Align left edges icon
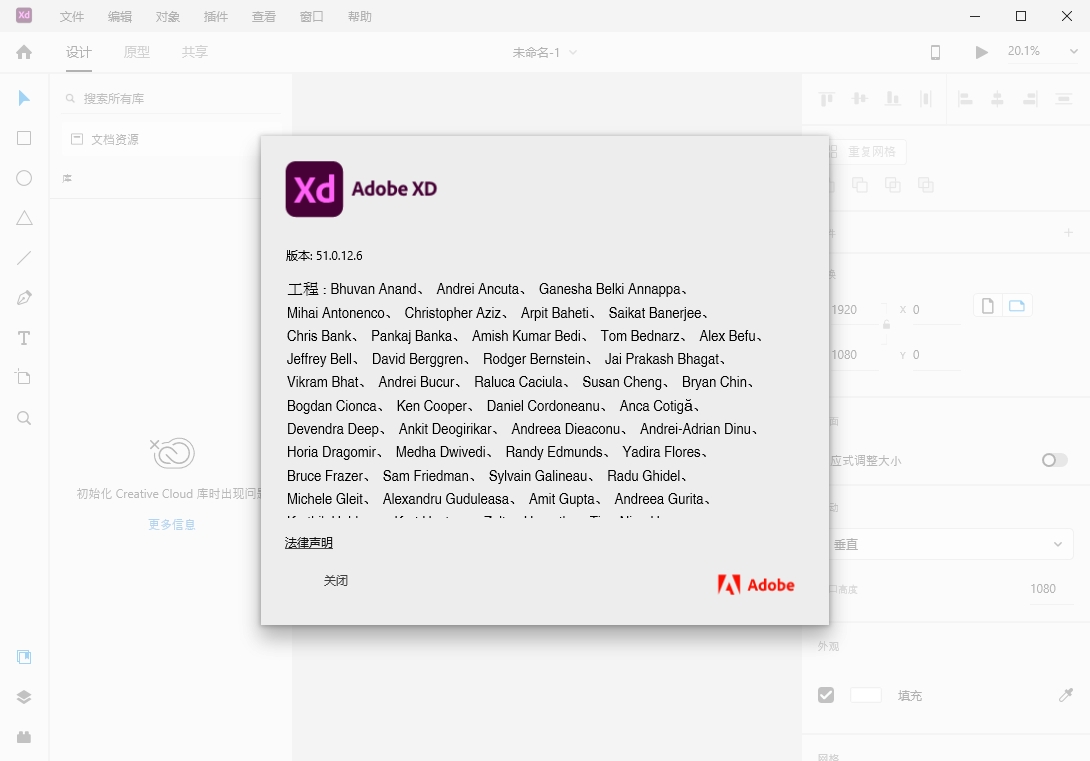This screenshot has height=761, width=1090. (965, 99)
